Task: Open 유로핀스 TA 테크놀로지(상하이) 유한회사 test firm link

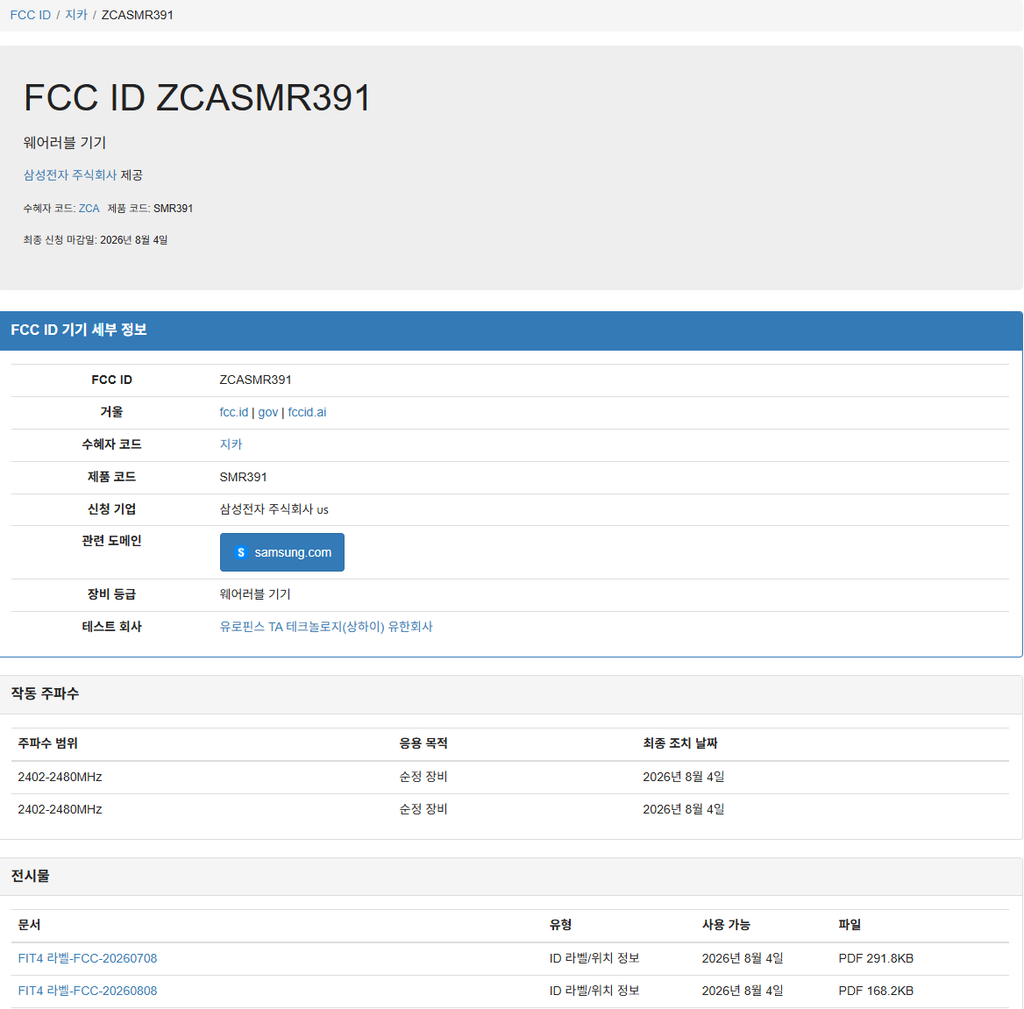Action: tap(326, 626)
